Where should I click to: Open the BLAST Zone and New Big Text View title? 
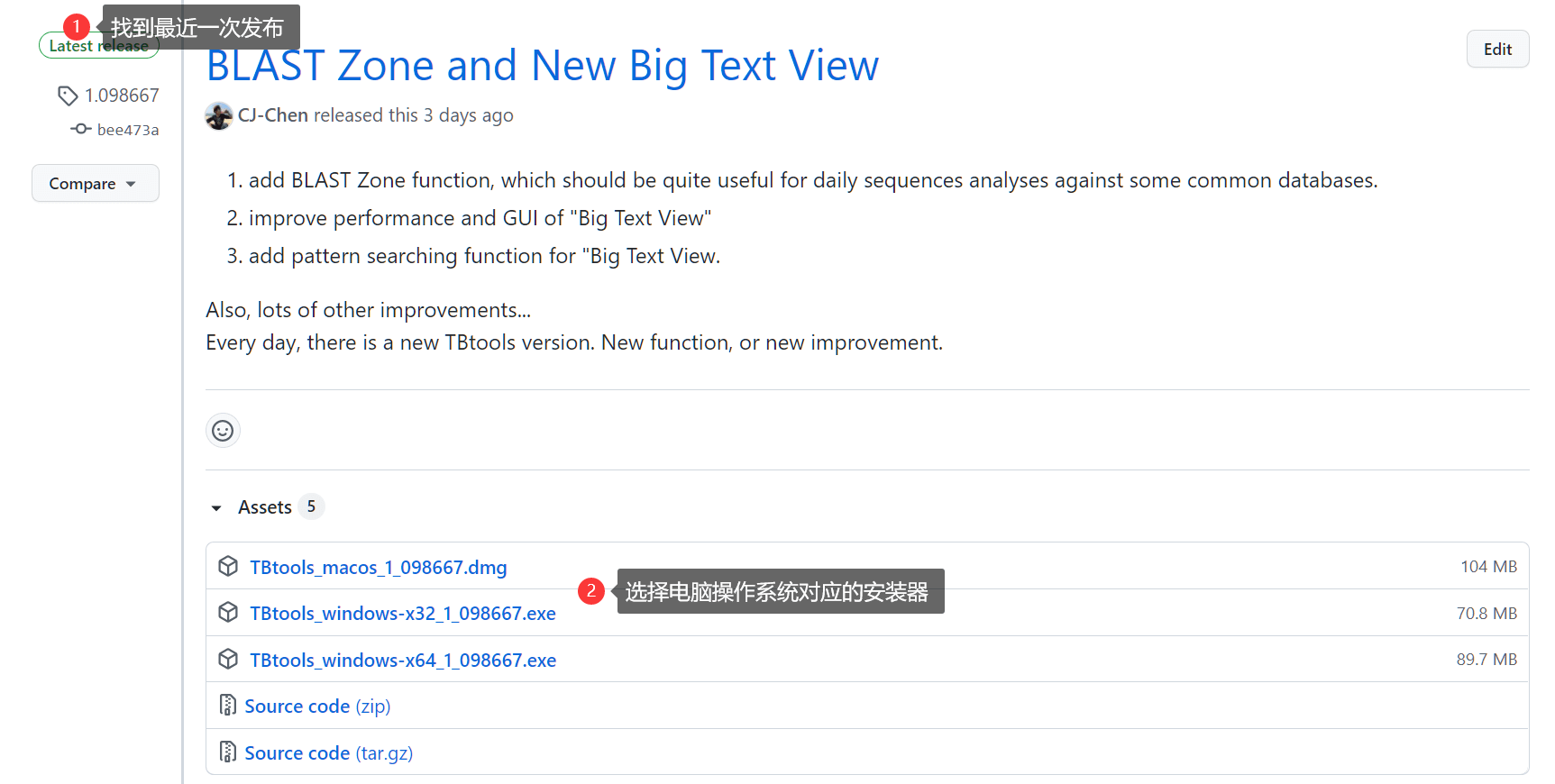pos(542,66)
